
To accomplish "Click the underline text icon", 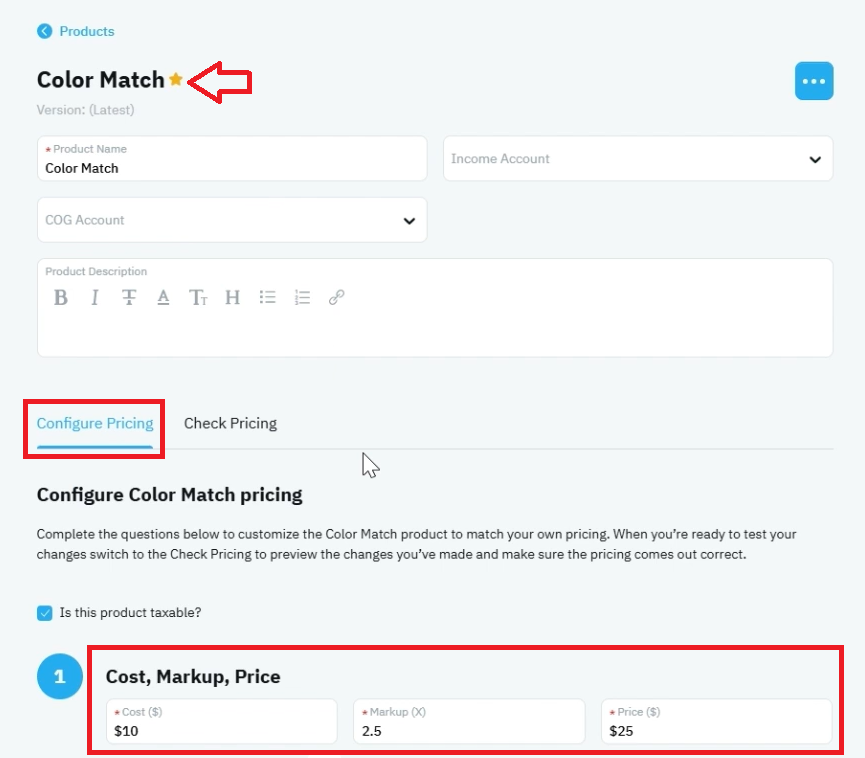I will pos(163,297).
